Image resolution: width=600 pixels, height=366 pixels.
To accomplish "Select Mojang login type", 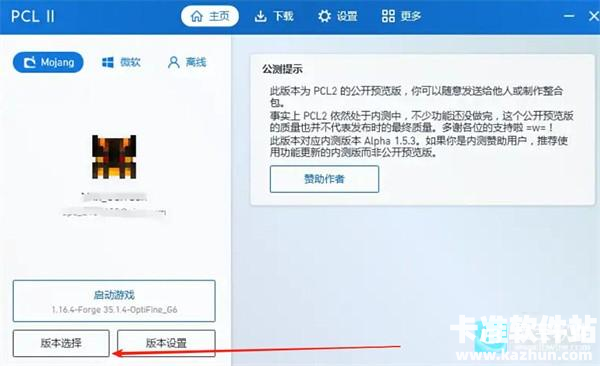I will 48,62.
